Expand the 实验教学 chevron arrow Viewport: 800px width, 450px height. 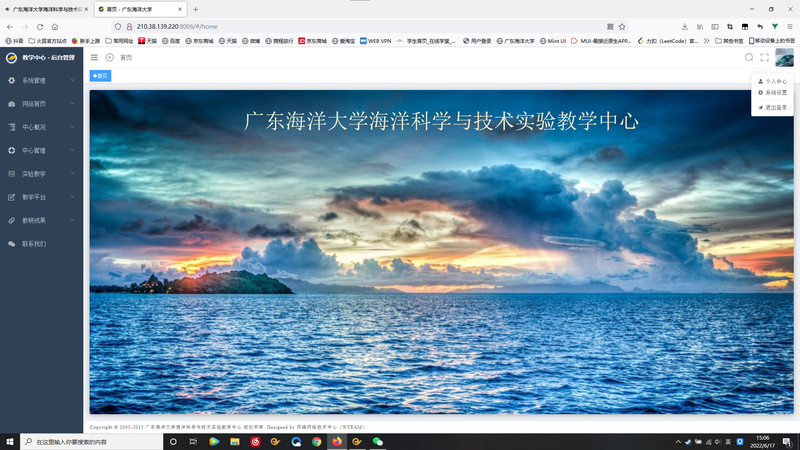tap(72, 173)
